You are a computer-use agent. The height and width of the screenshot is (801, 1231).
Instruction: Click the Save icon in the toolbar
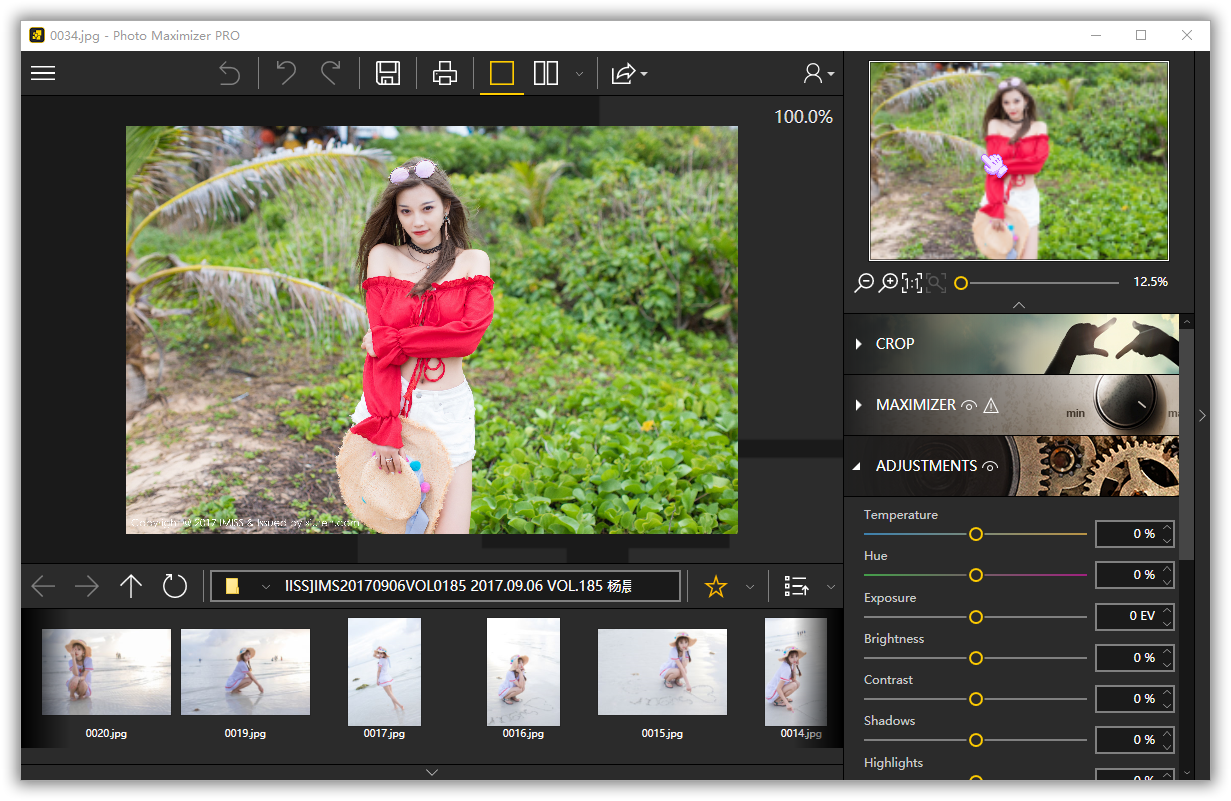pos(388,73)
